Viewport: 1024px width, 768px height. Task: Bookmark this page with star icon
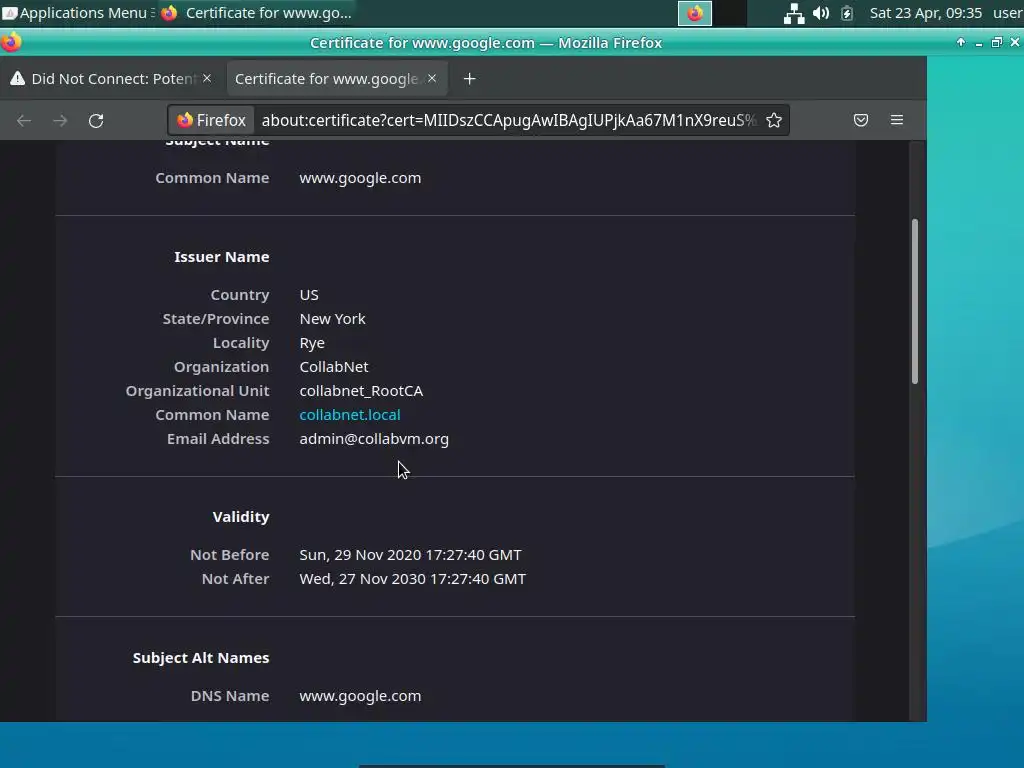click(774, 120)
